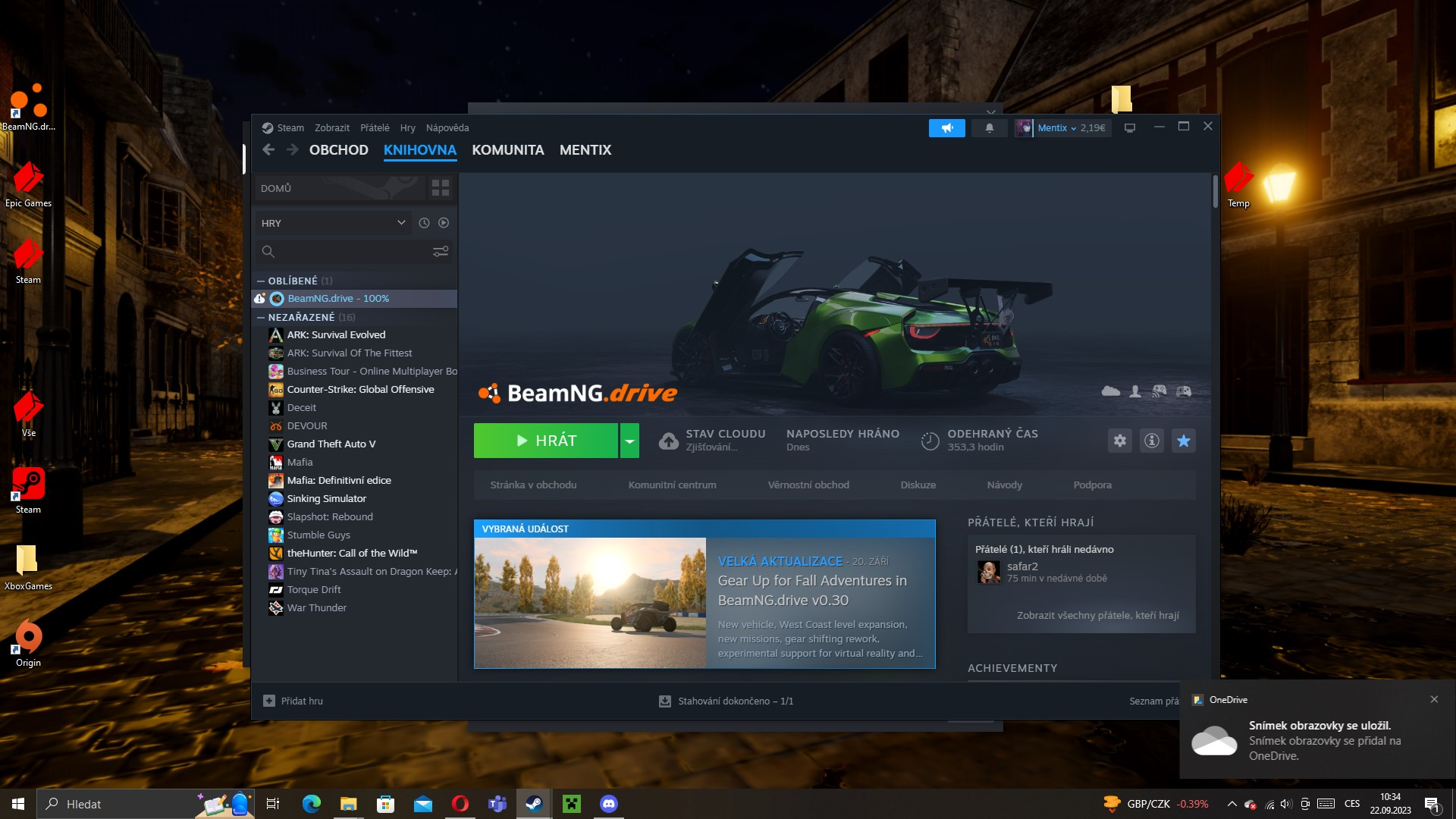
Task: Collapse the OBLÍBENÉ category
Action: coord(261,281)
